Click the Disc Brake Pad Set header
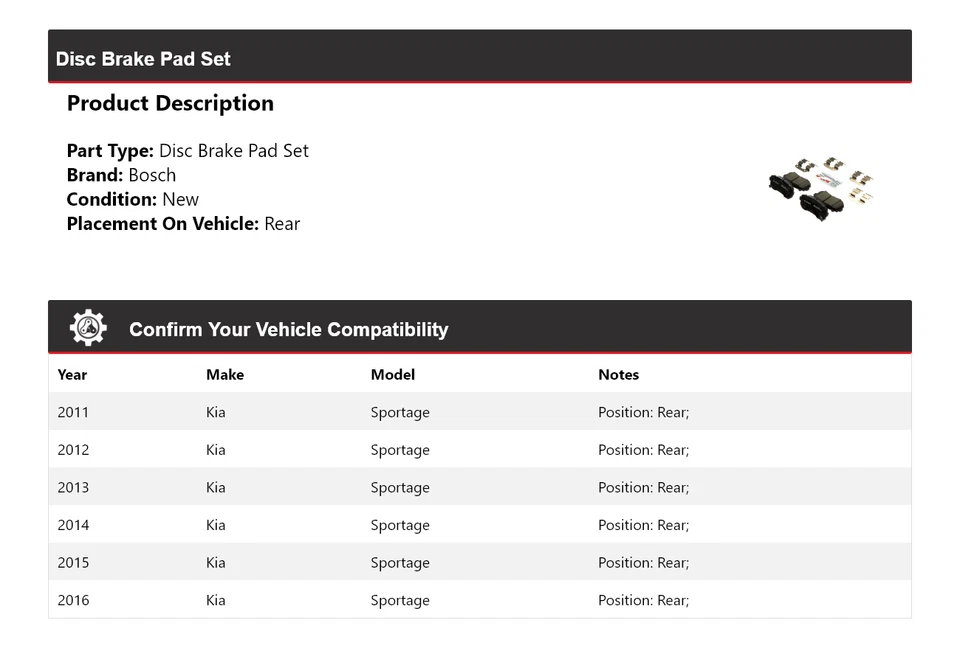The image size is (960, 648). 143,59
